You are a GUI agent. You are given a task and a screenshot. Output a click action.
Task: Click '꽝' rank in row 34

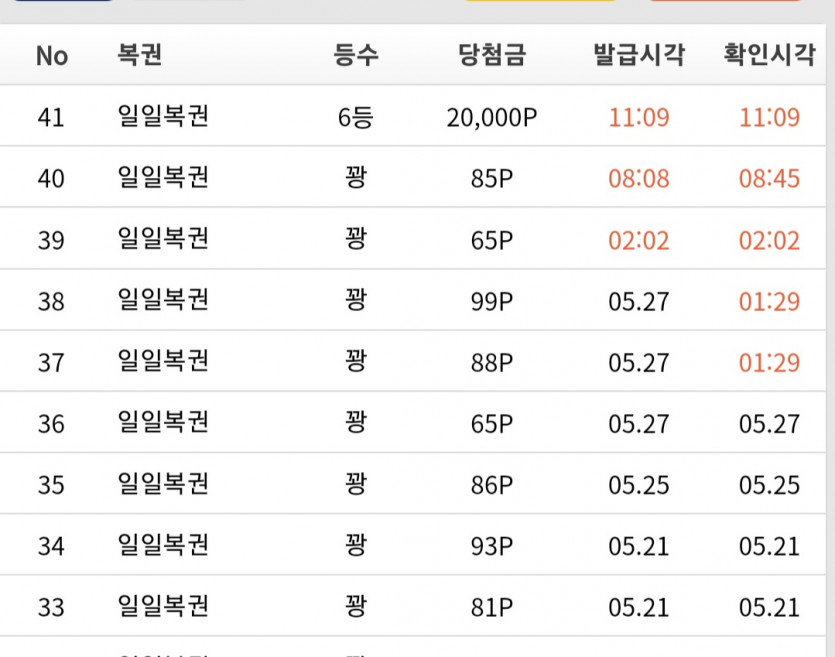356,545
